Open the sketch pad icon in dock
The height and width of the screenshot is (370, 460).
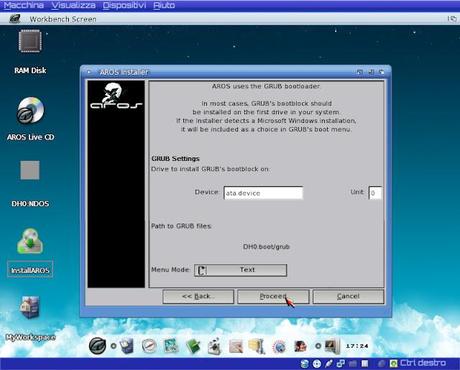click(x=236, y=347)
